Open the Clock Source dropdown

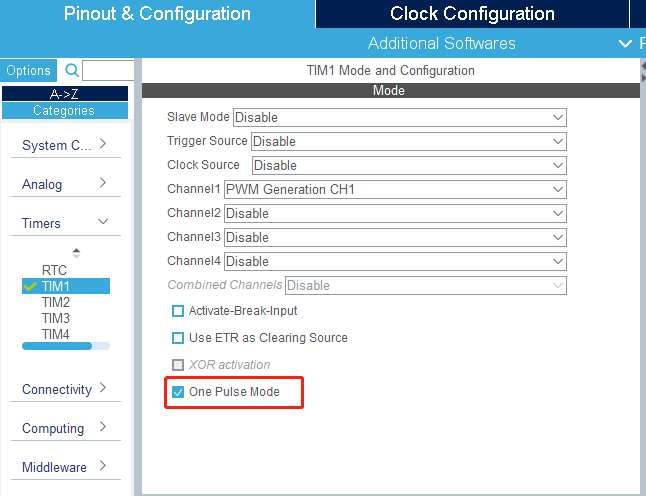coord(558,165)
